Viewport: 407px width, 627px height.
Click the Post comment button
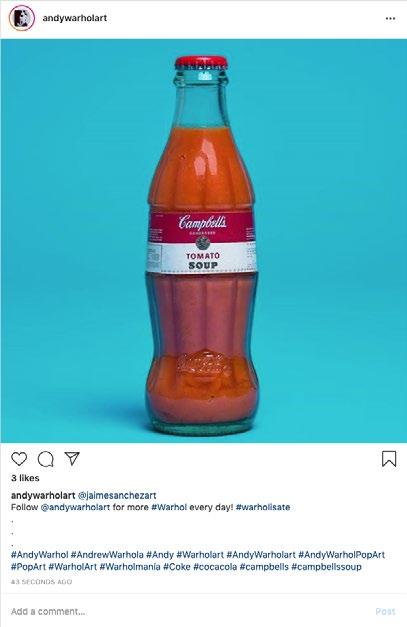(385, 611)
